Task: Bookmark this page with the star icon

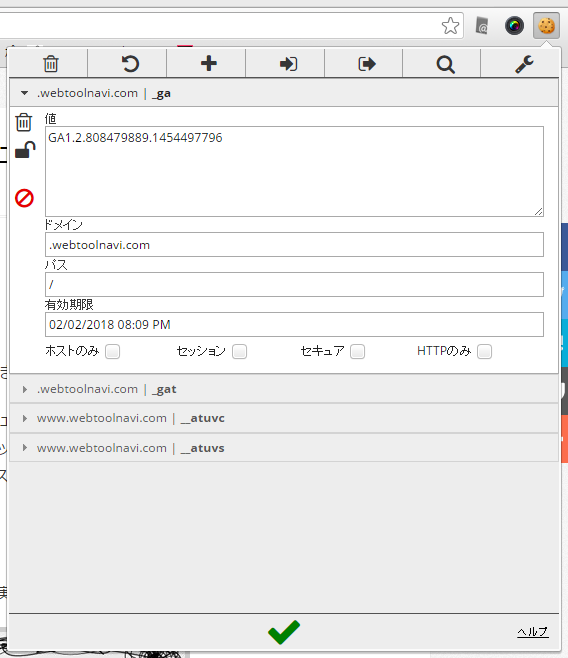Action: pyautogui.click(x=450, y=26)
